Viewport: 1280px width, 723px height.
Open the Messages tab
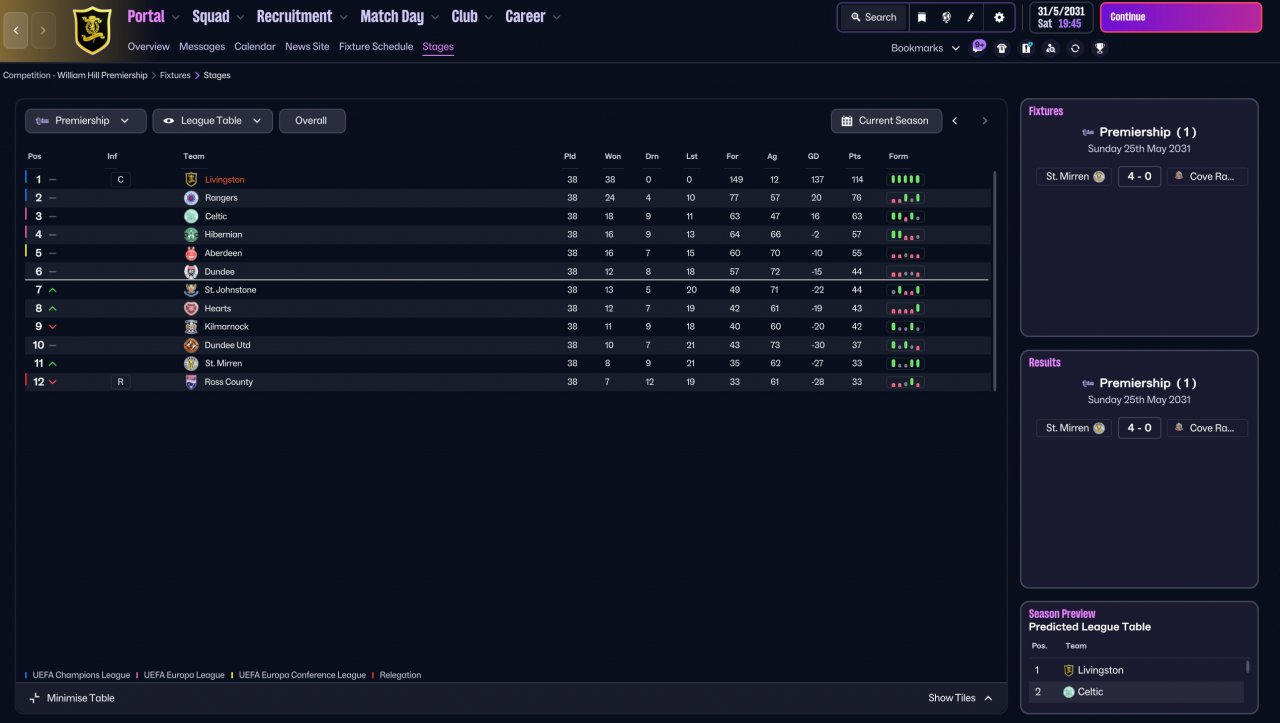[x=202, y=47]
